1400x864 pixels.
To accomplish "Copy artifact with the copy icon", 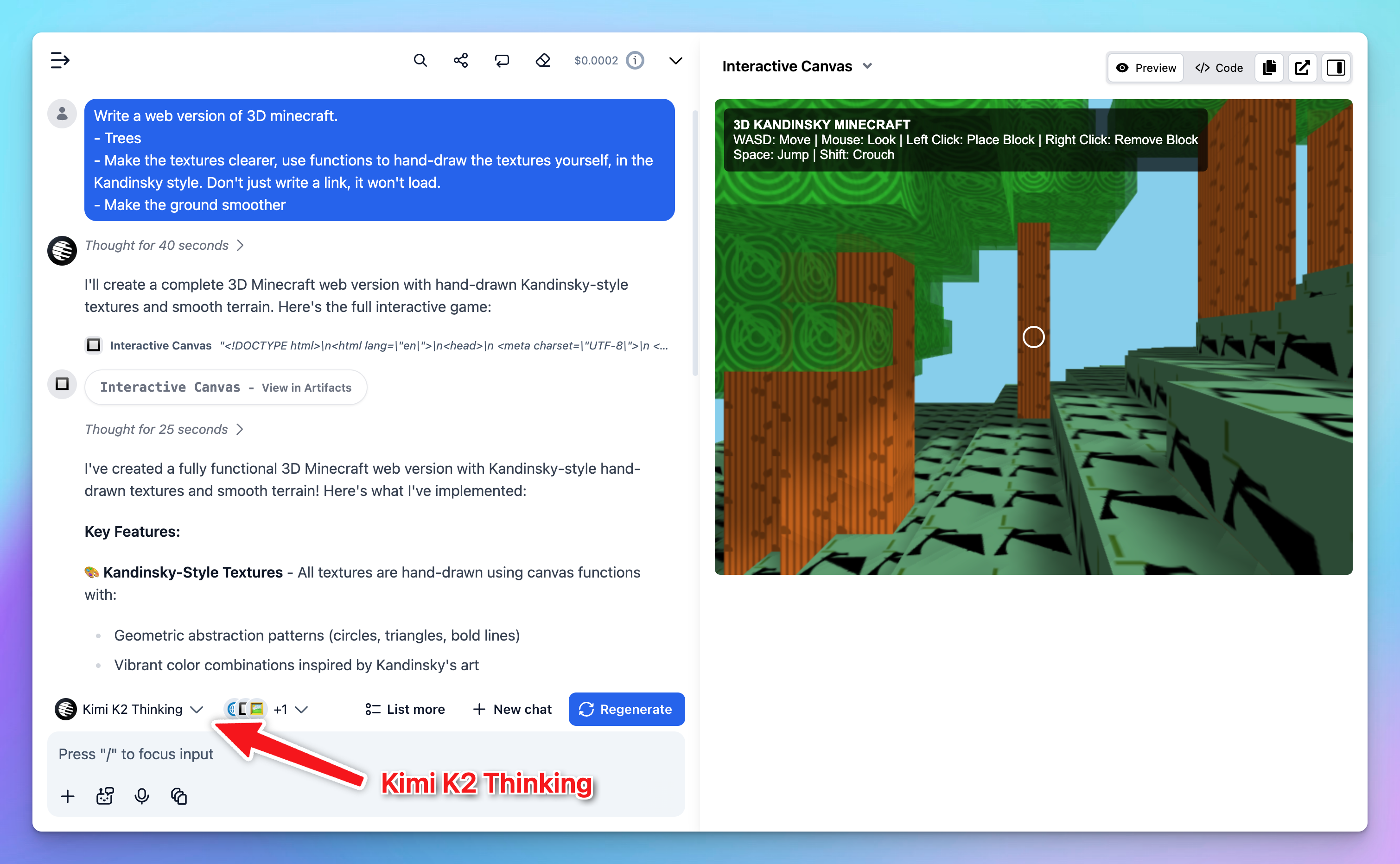I will (1269, 67).
